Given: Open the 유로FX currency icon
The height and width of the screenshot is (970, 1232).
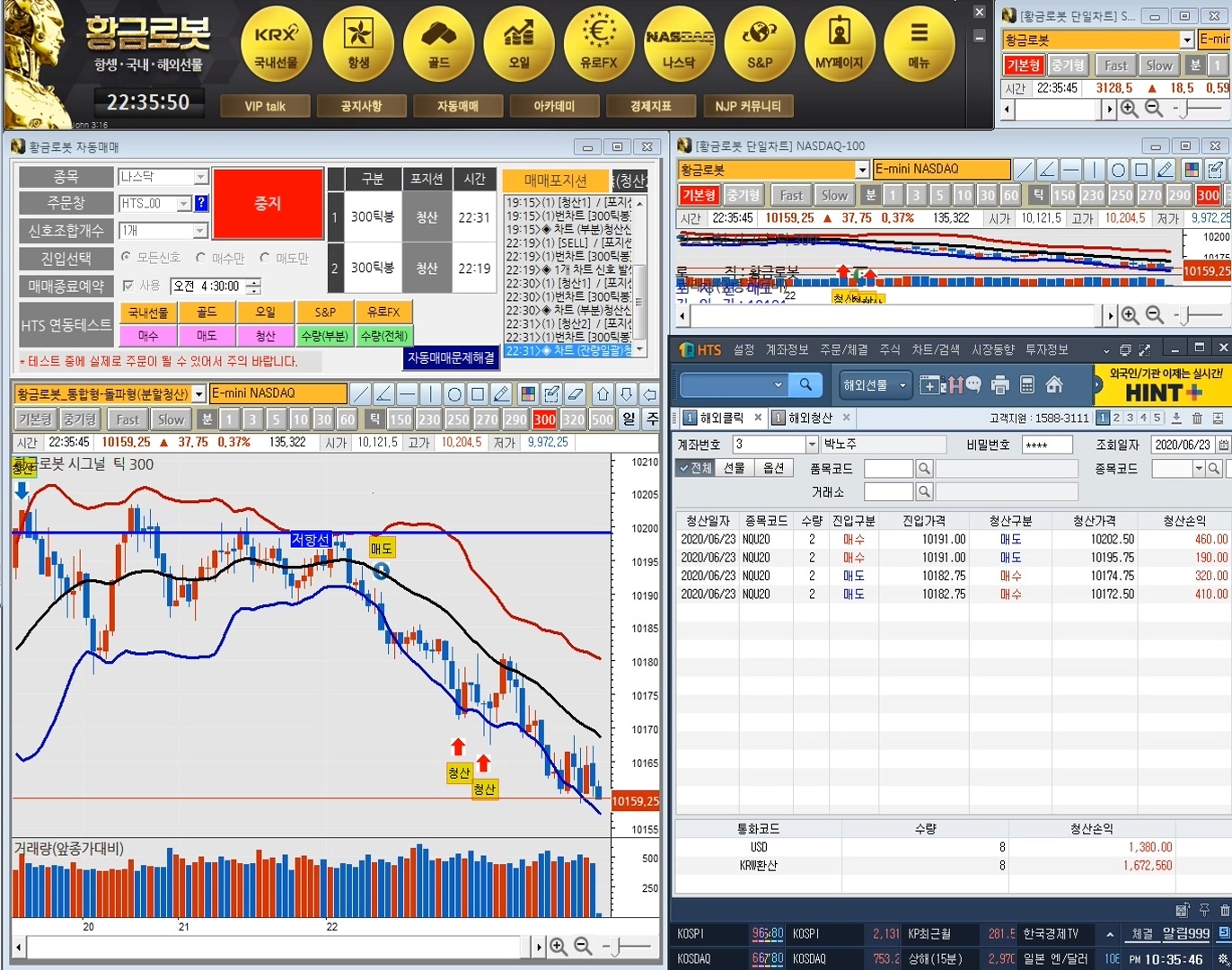Looking at the screenshot, I should [x=599, y=45].
